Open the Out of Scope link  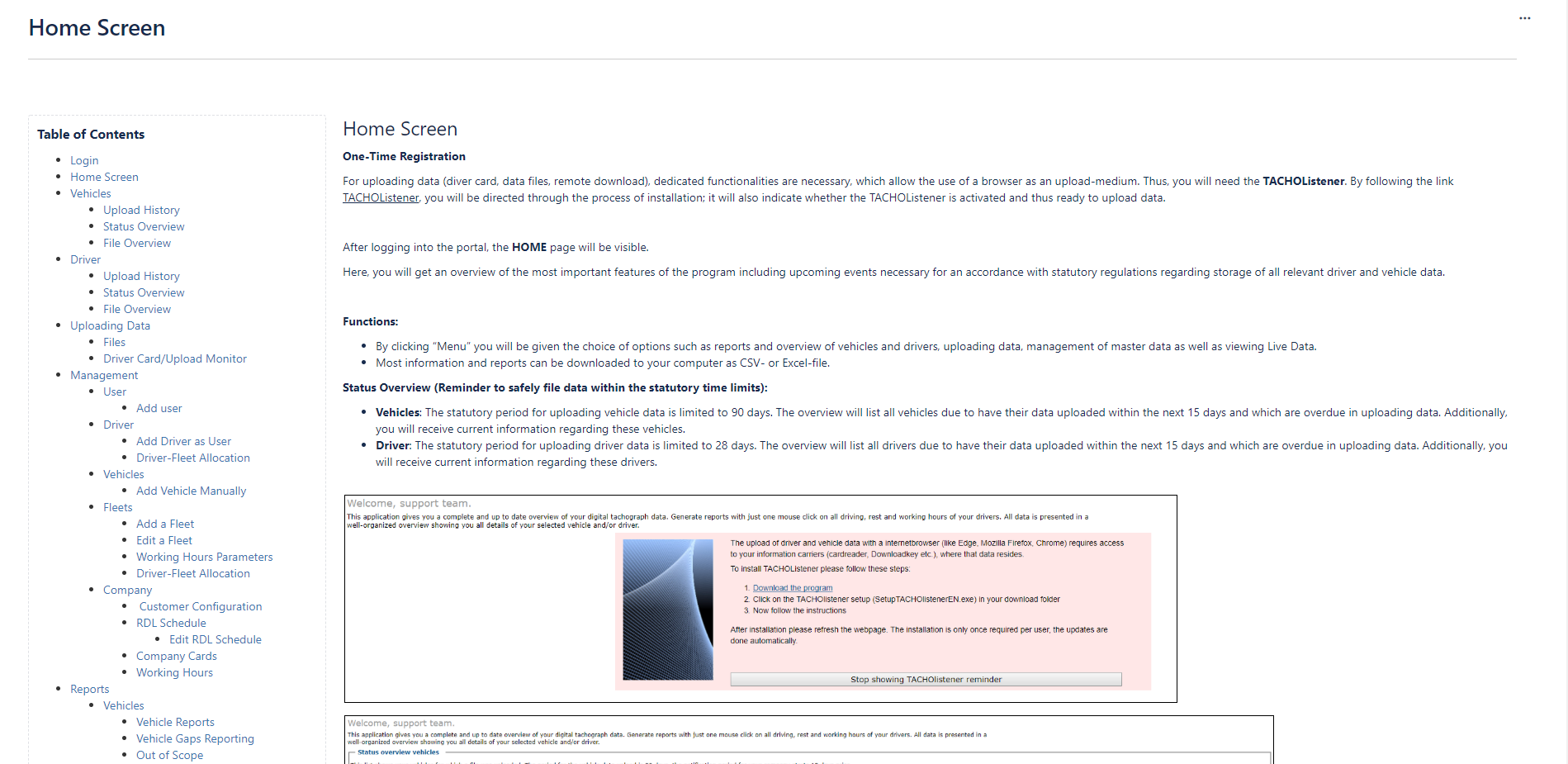(169, 755)
